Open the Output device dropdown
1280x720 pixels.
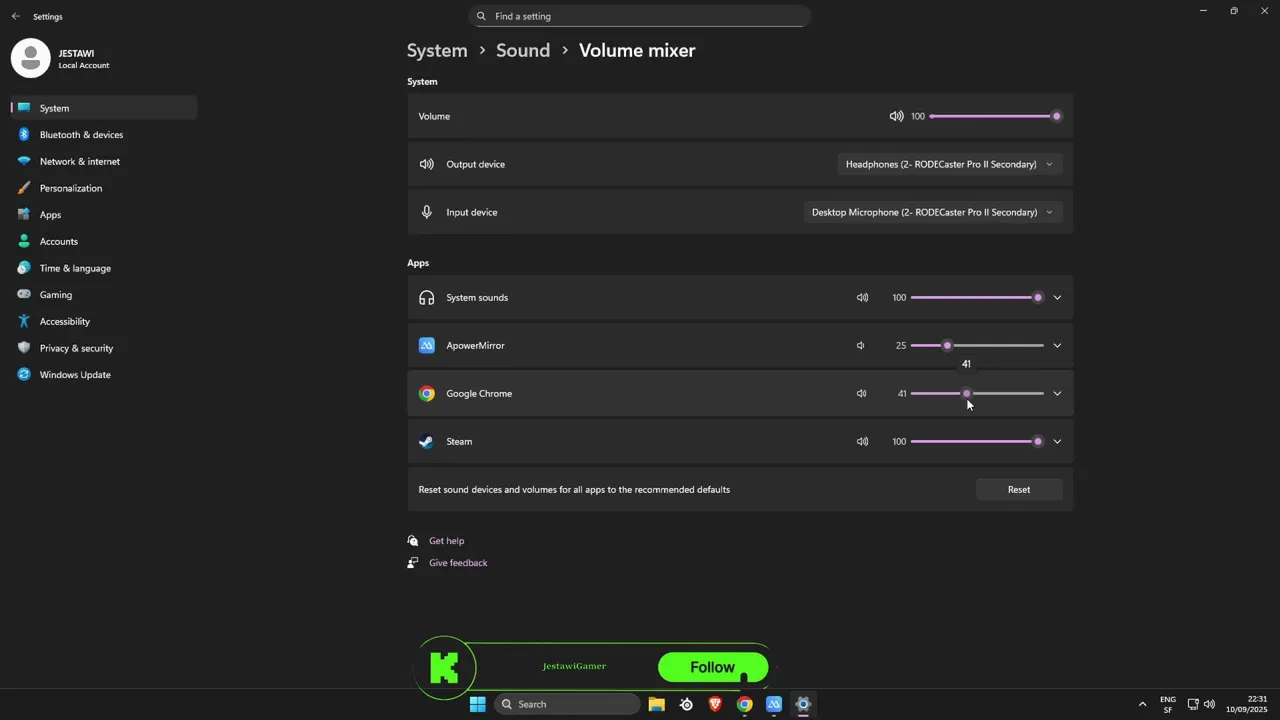(949, 164)
